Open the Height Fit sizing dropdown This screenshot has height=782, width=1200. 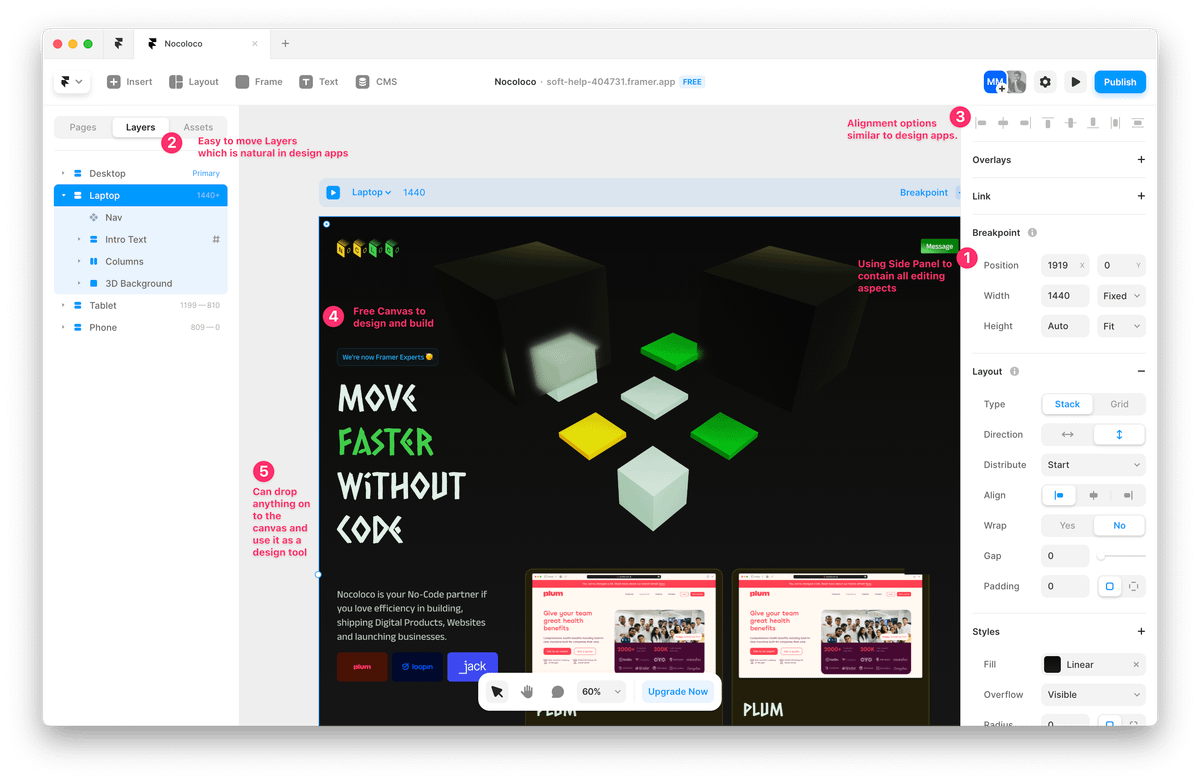pos(1121,326)
